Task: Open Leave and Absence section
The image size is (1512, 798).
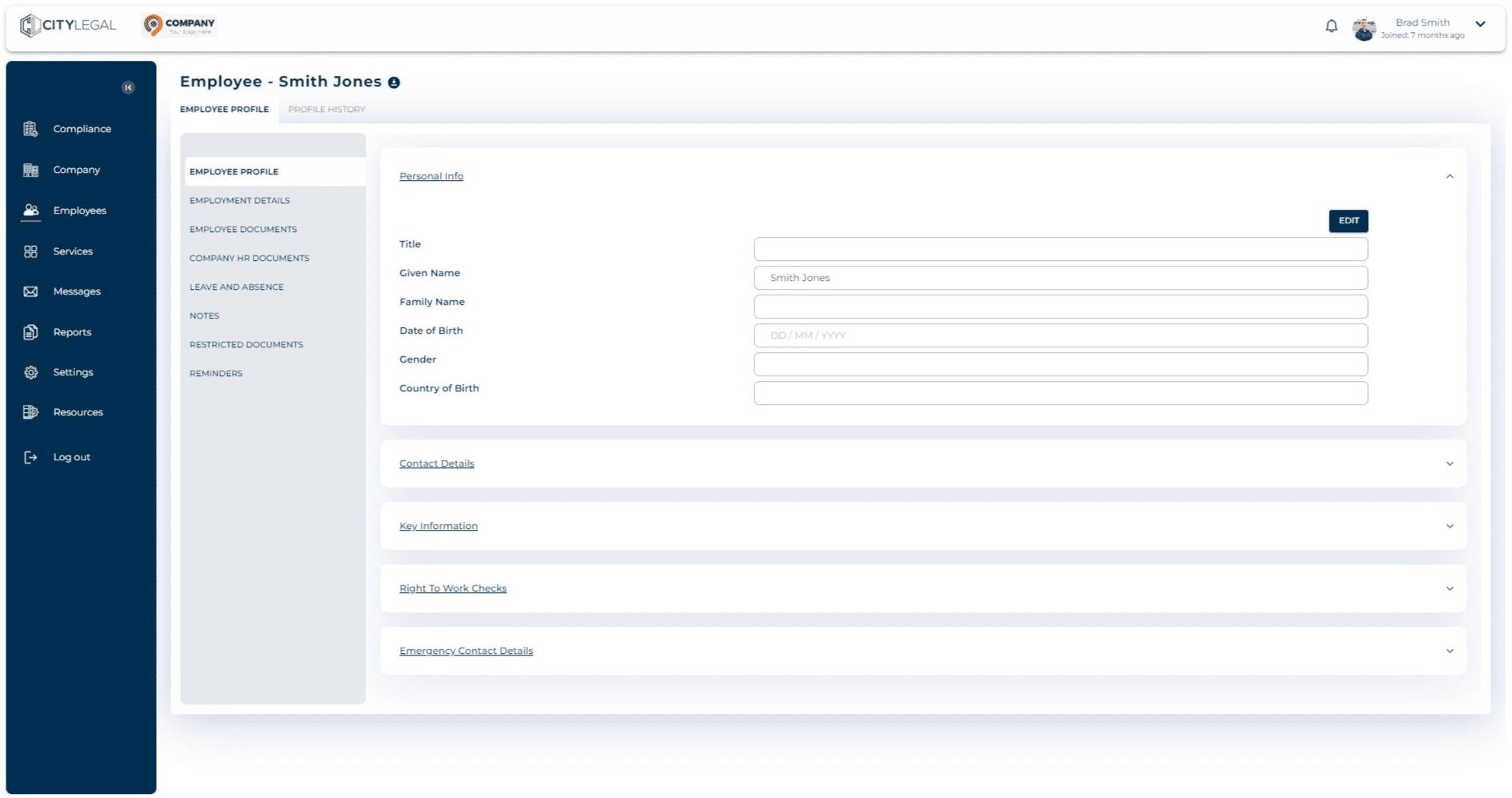Action: coord(237,287)
